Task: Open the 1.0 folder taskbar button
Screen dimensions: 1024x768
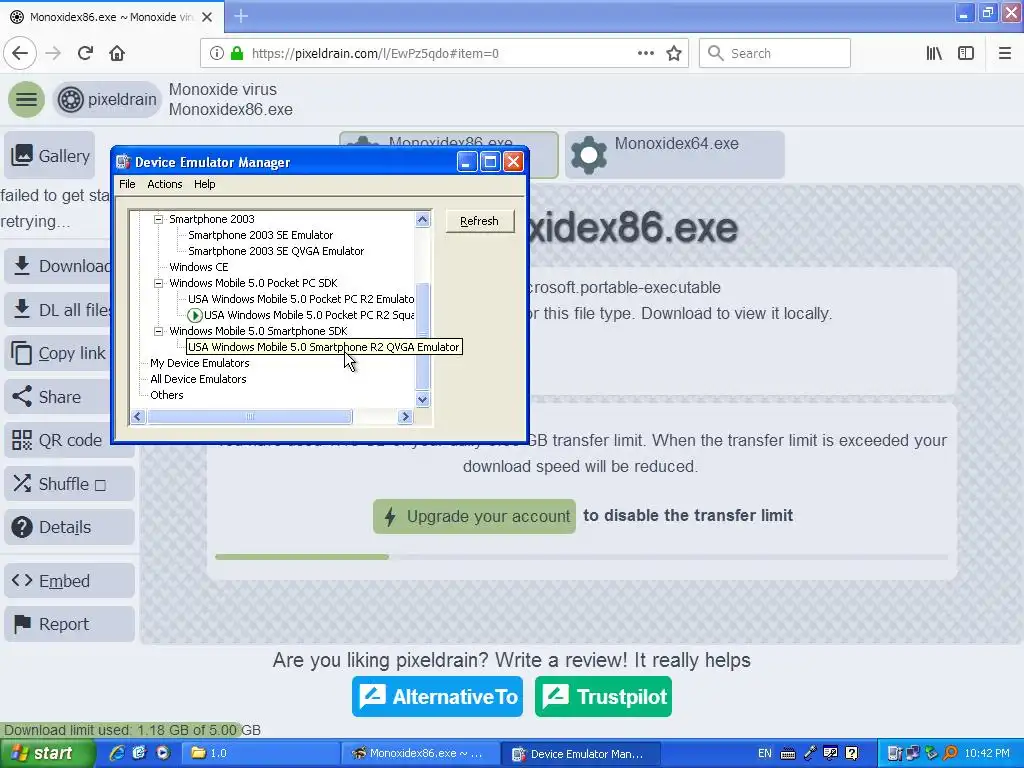Action: (x=259, y=753)
